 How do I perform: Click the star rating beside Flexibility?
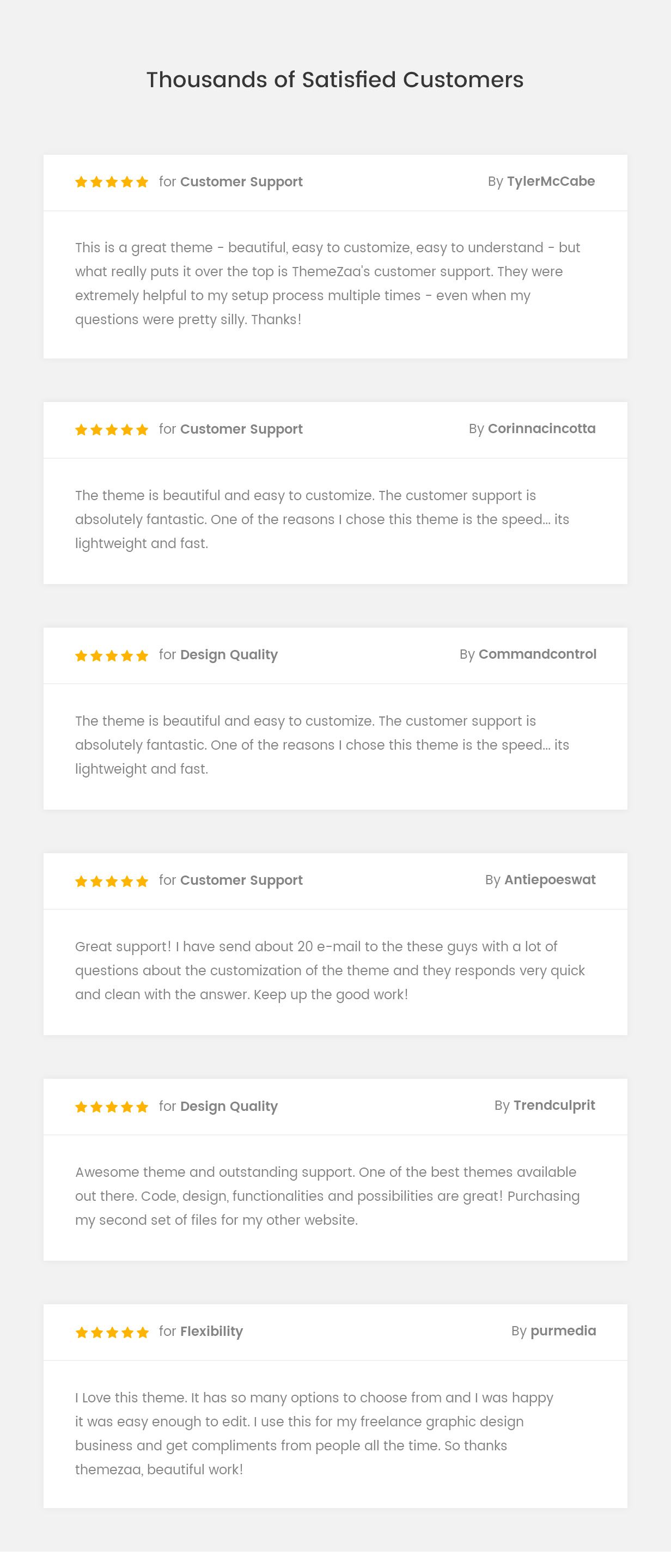click(111, 1333)
